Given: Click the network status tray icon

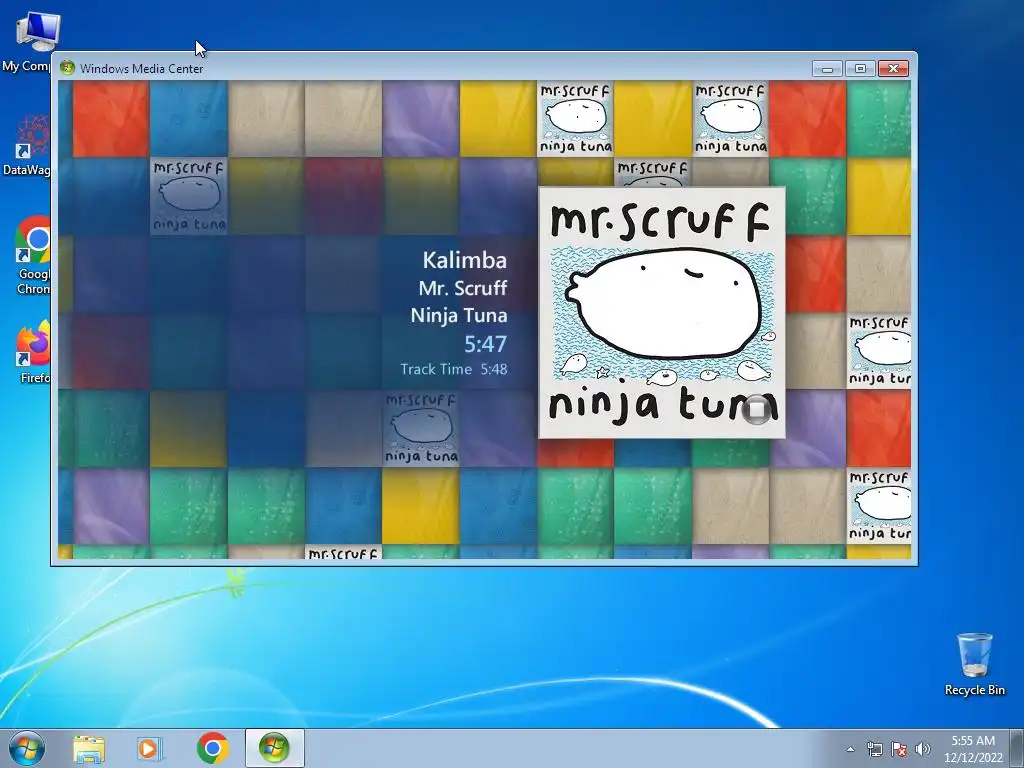Looking at the screenshot, I should (874, 749).
